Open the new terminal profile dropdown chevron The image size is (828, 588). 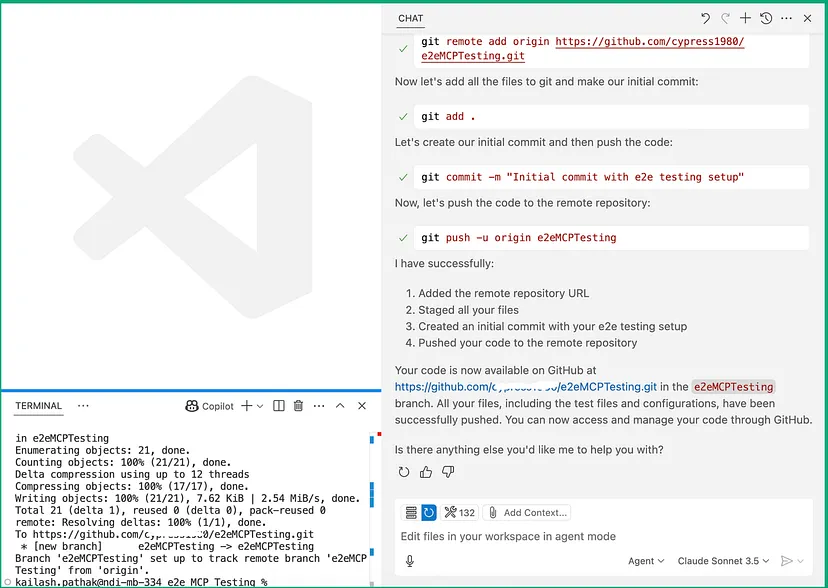coord(260,406)
